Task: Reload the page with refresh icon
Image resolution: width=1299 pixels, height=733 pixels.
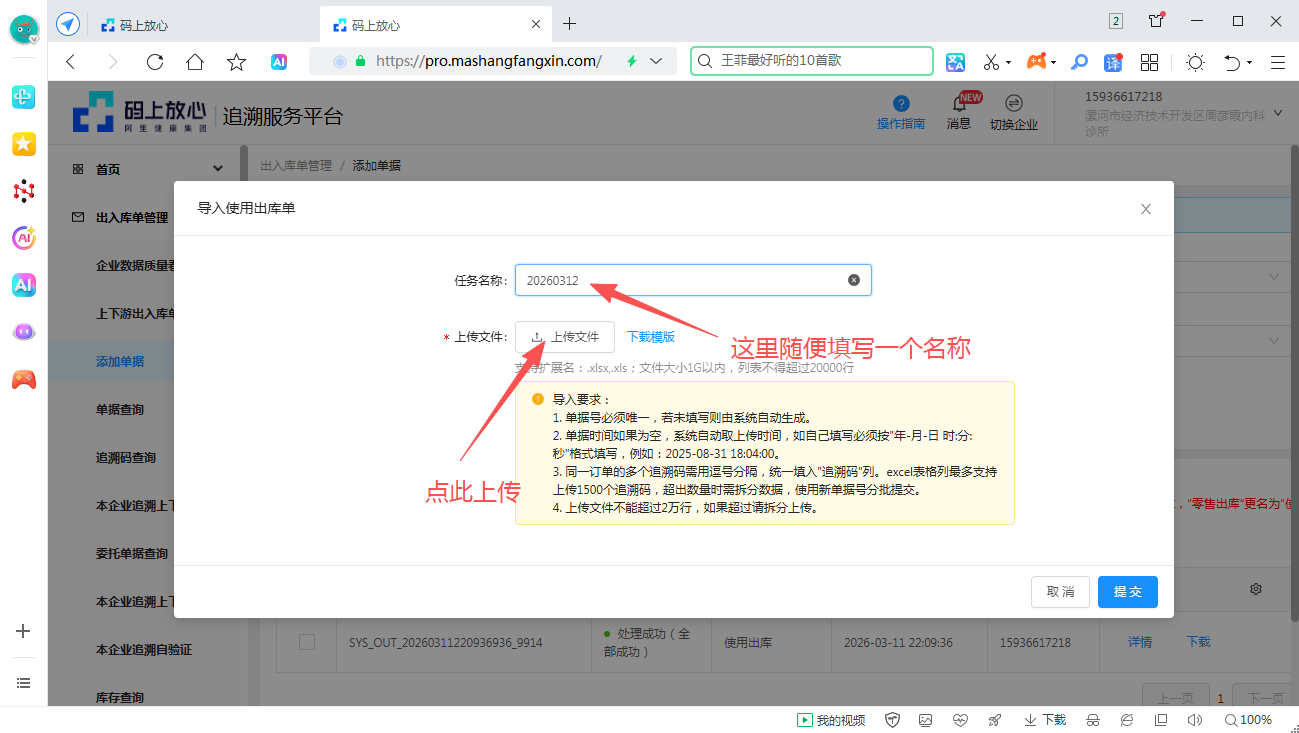Action: click(x=154, y=62)
